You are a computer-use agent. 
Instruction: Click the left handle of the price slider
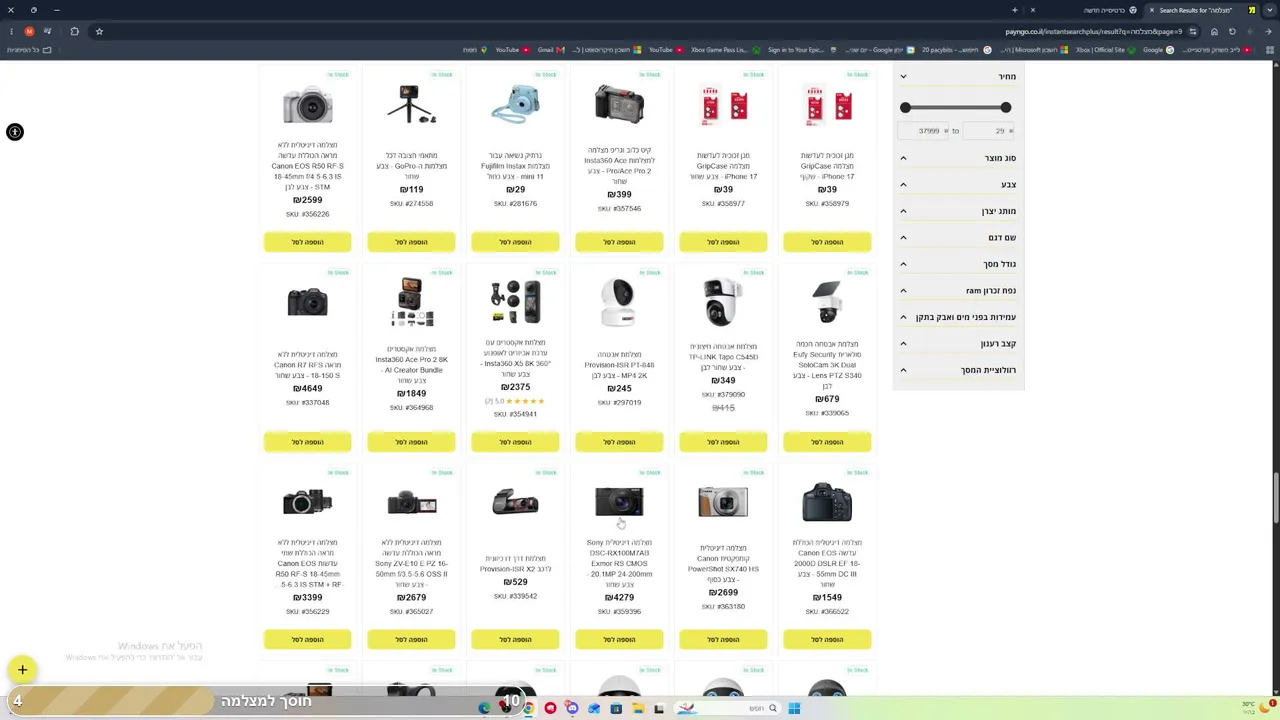(905, 107)
